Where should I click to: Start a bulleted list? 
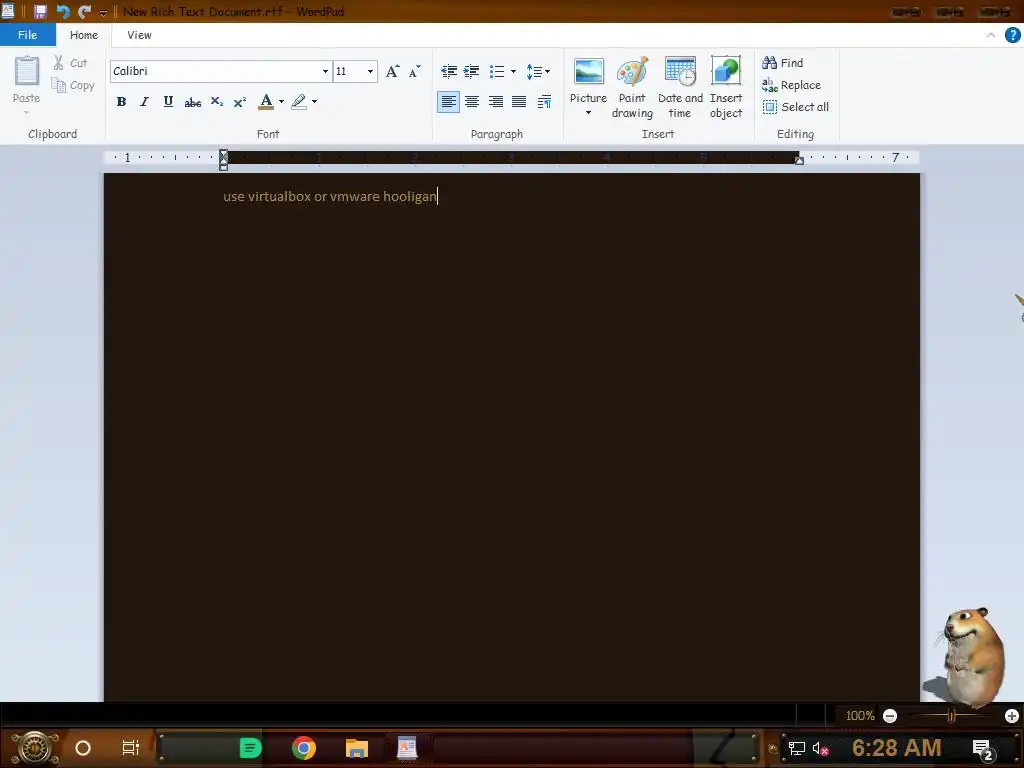(x=497, y=71)
